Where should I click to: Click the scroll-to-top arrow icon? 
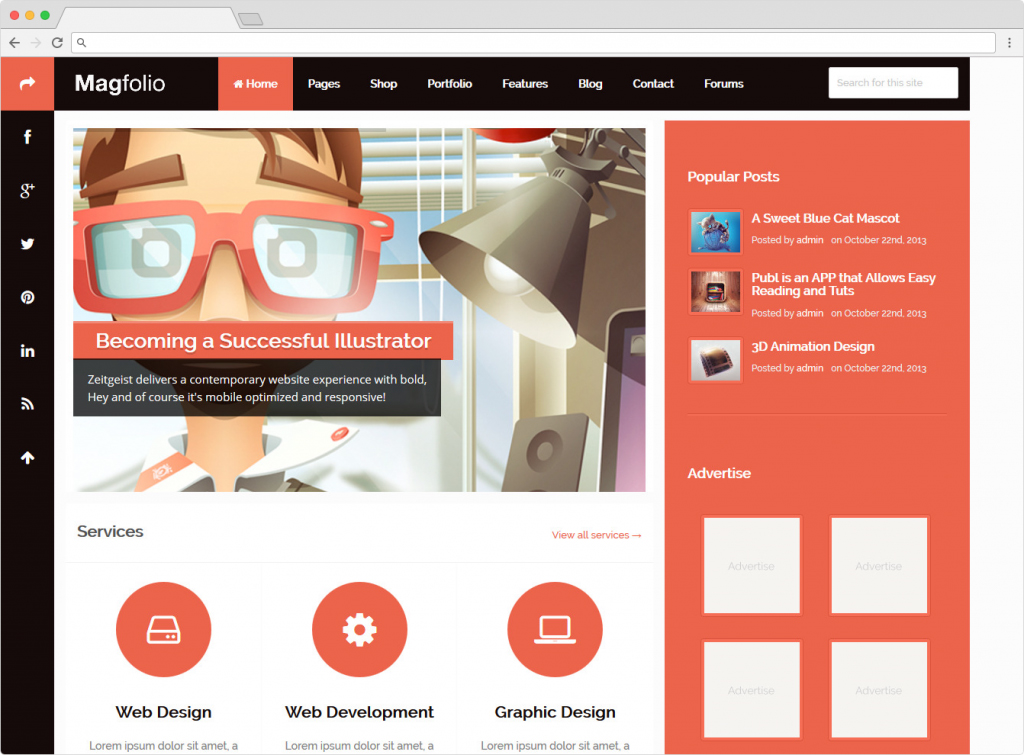point(27,458)
